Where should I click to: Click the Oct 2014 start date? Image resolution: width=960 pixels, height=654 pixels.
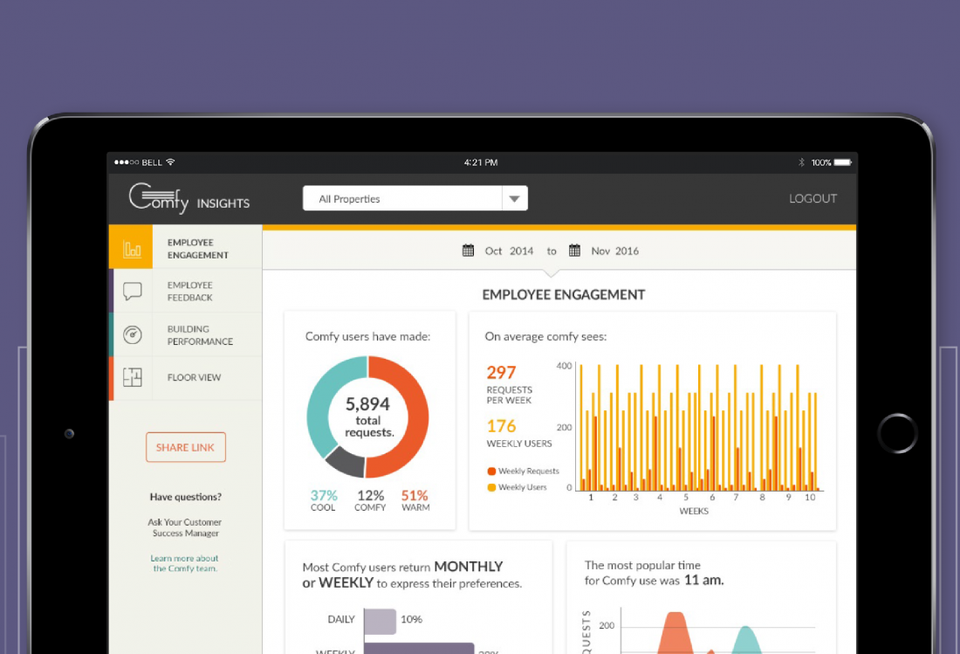(509, 251)
